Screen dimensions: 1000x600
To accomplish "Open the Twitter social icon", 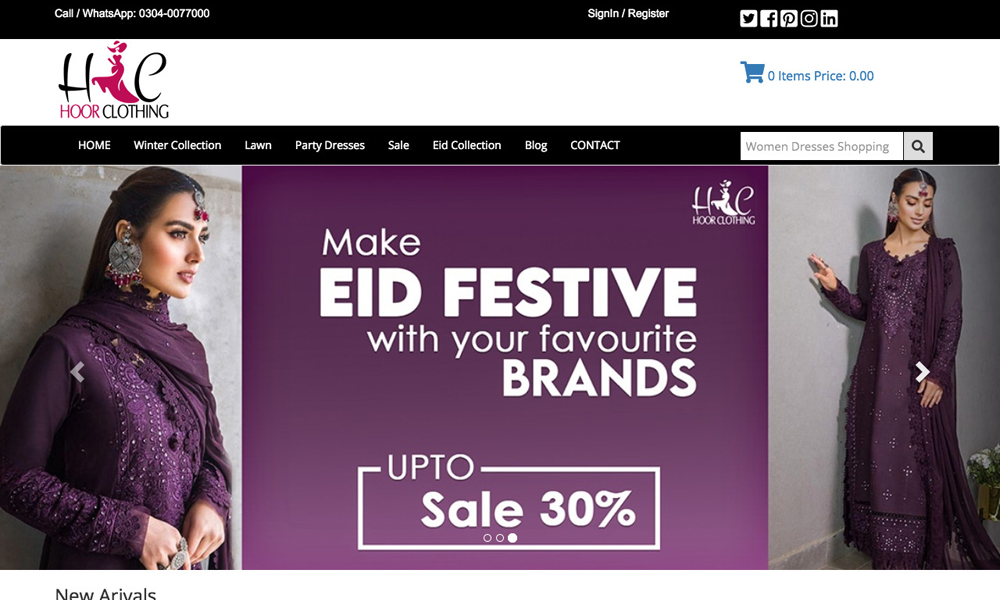I will [x=748, y=18].
